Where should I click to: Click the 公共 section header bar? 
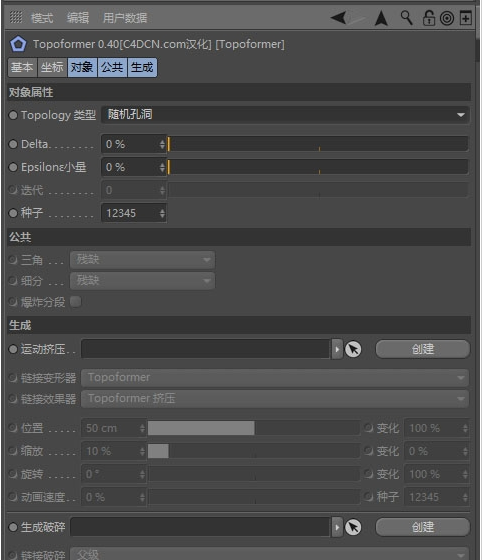click(x=239, y=237)
